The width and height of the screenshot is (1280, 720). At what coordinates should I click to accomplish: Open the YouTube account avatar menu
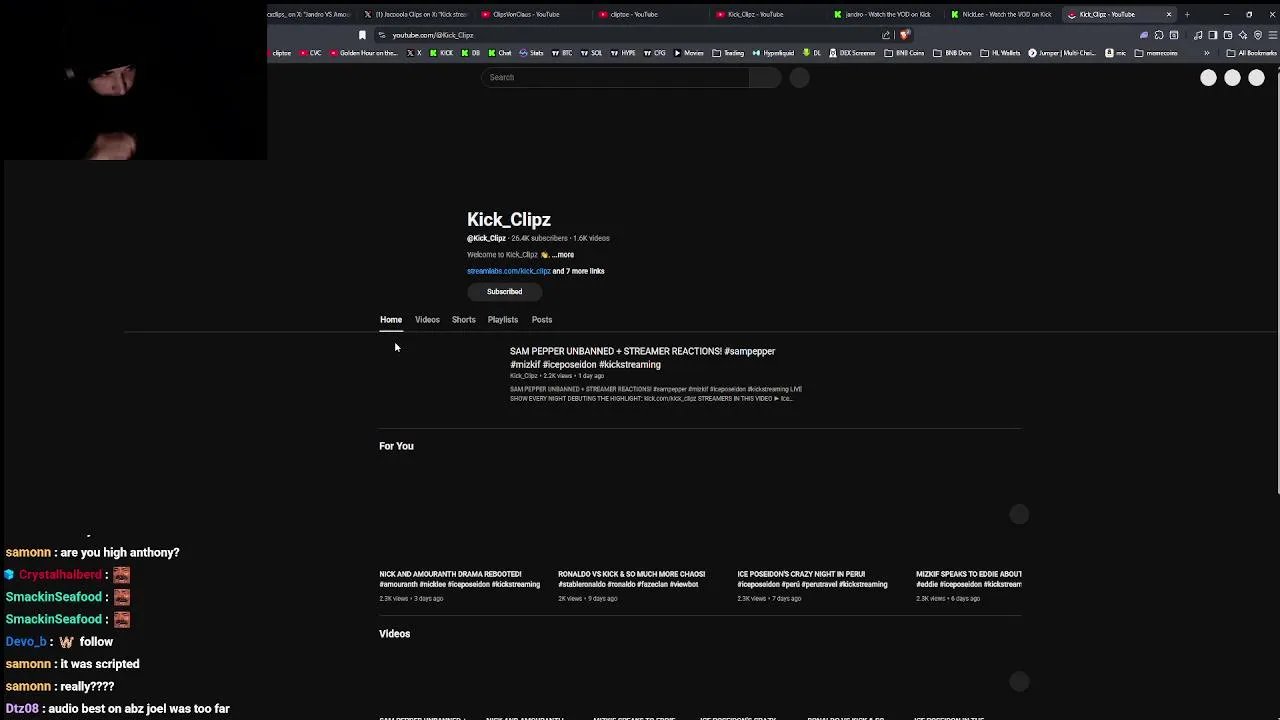click(x=1256, y=78)
